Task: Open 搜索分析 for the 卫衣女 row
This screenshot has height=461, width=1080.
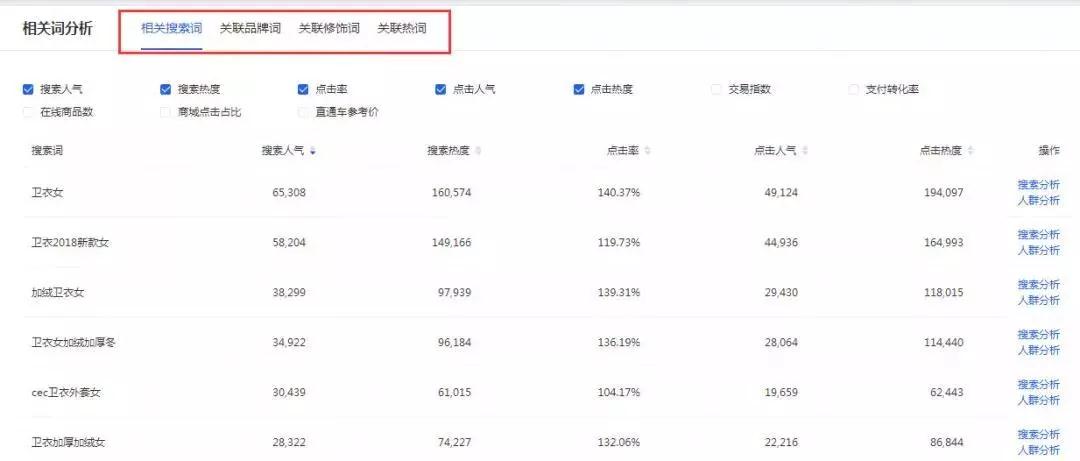Action: pos(1038,184)
